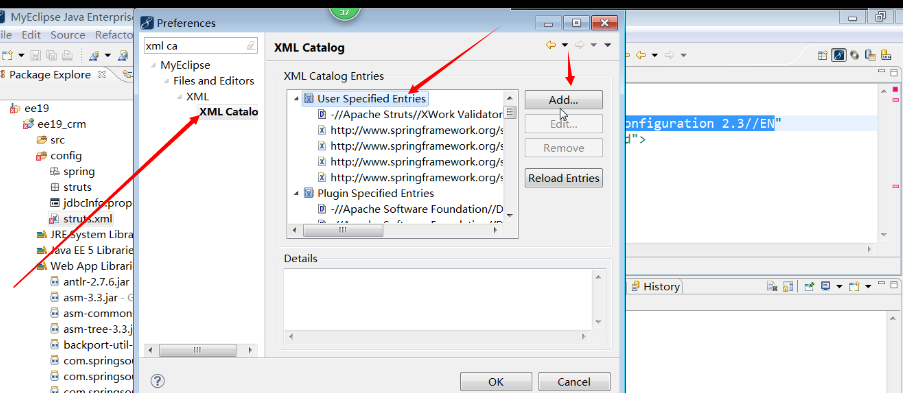Select JRE System Library node
903x393 pixels.
(x=85, y=235)
